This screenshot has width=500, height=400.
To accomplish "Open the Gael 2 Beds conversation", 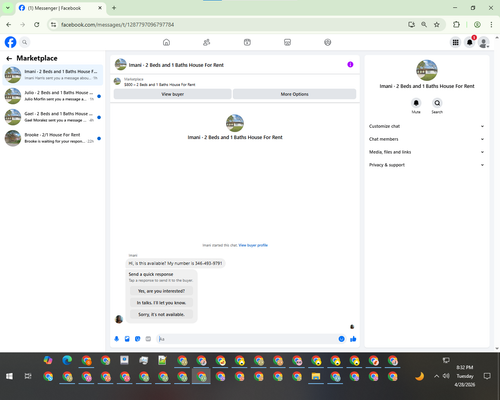I will tap(53, 117).
